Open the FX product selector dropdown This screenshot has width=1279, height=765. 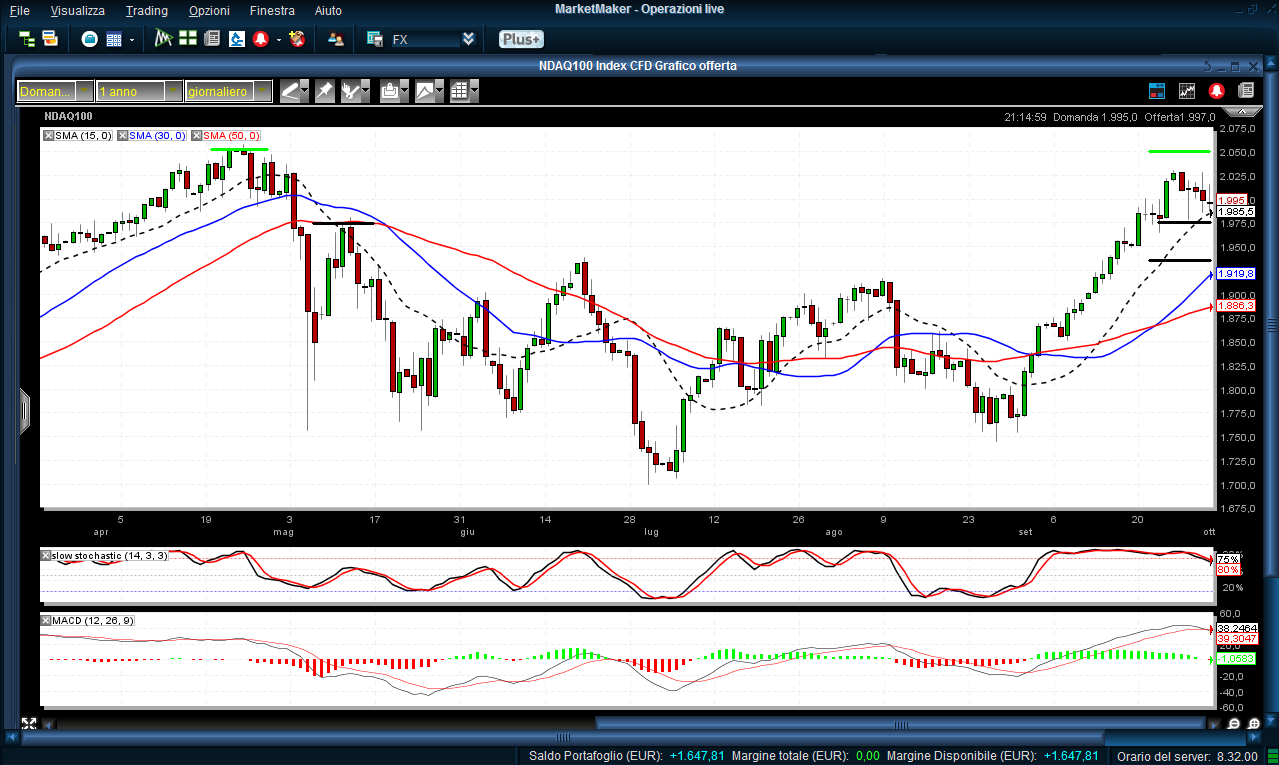468,40
